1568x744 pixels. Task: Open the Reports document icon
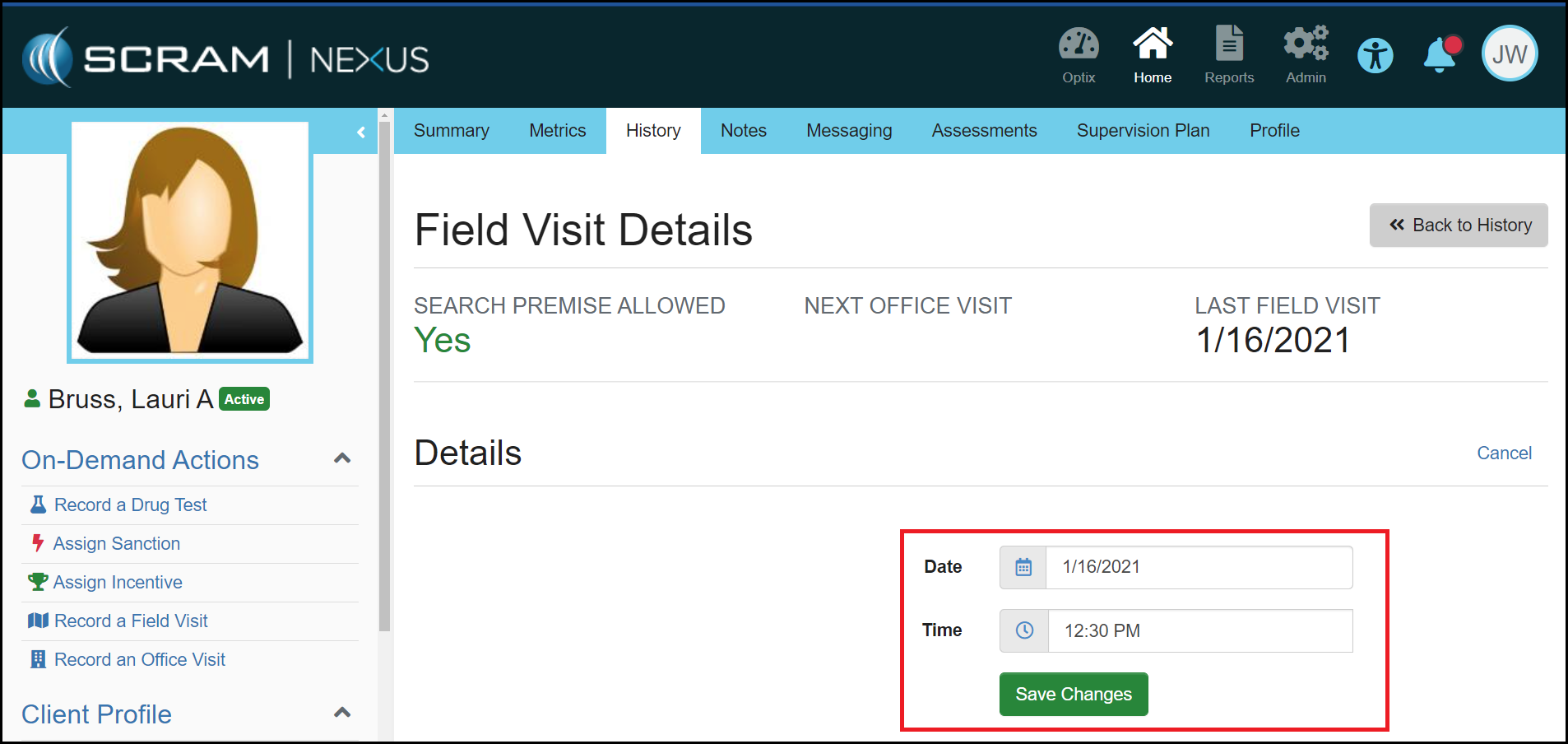pyautogui.click(x=1229, y=45)
